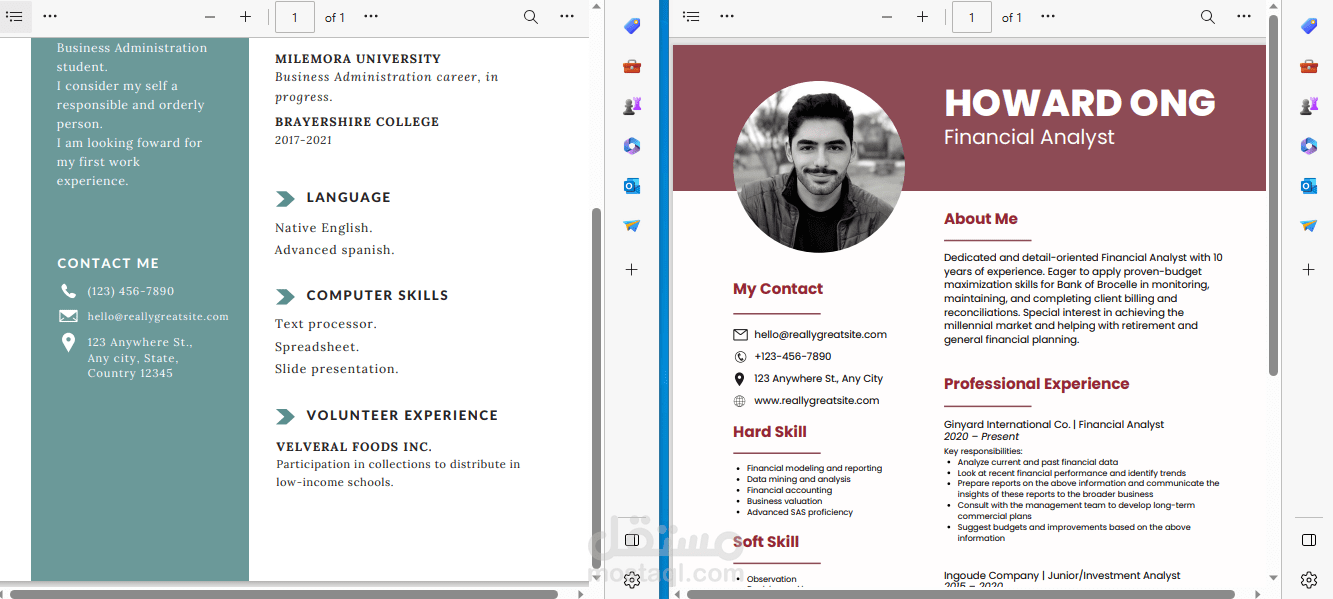1333x599 pixels.
Task: Add a sidebar app with right plus button
Action: pyautogui.click(x=1309, y=270)
